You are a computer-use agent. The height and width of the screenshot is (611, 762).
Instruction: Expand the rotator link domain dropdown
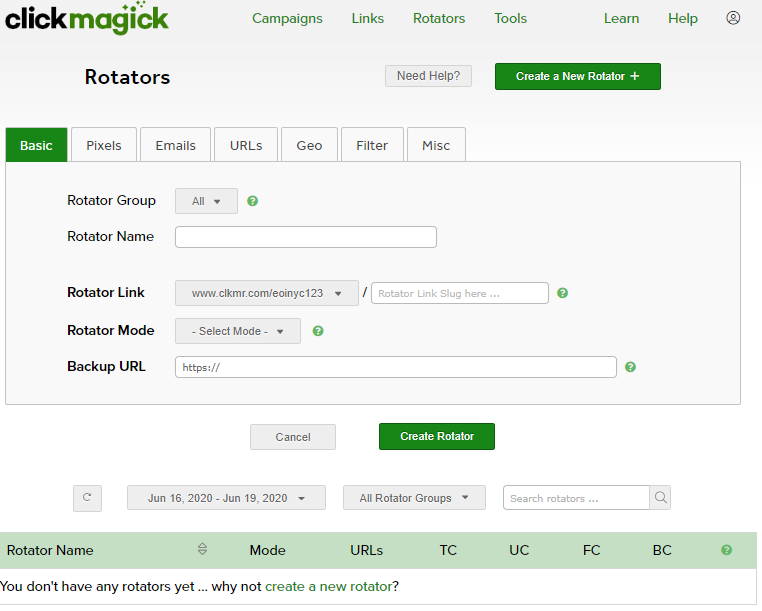(x=267, y=293)
